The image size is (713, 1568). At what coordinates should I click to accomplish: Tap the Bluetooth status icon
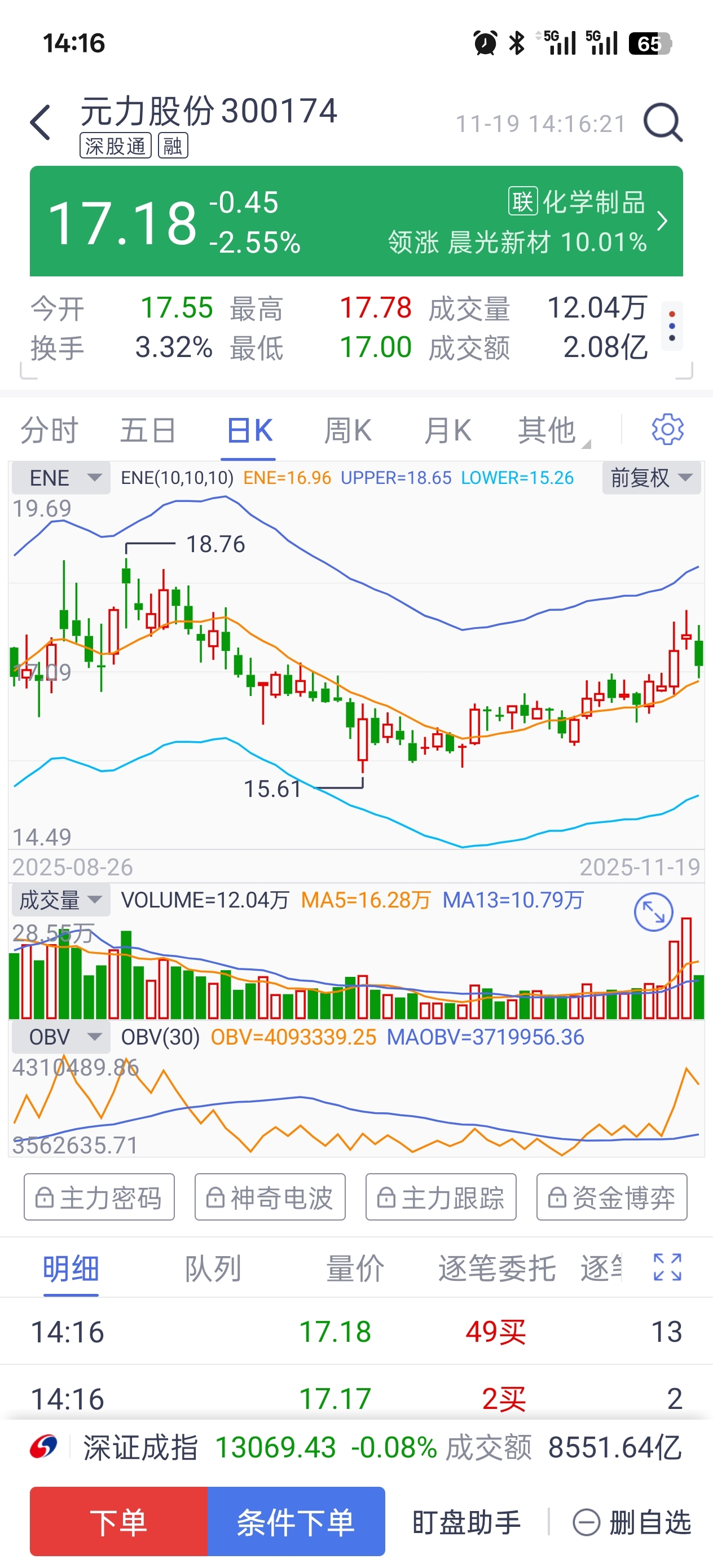tap(517, 43)
